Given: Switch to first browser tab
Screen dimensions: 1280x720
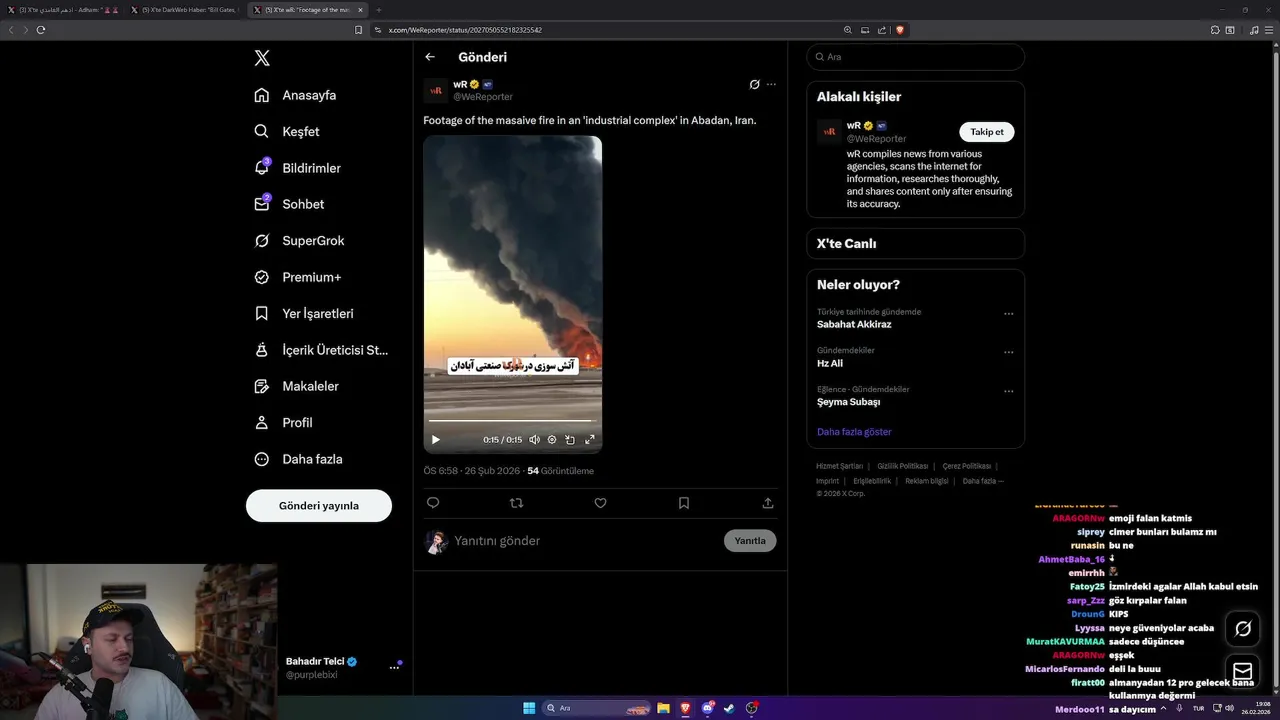Looking at the screenshot, I should (x=65, y=10).
